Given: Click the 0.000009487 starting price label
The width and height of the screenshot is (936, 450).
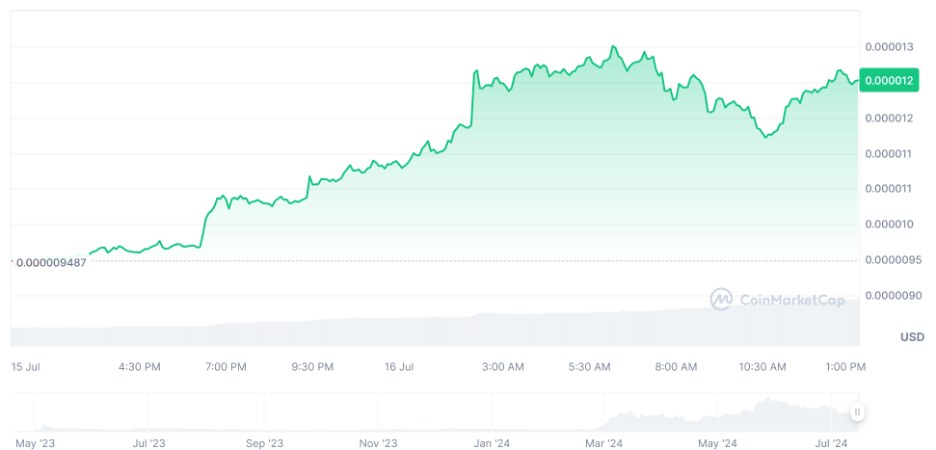Looking at the screenshot, I should pos(51,262).
